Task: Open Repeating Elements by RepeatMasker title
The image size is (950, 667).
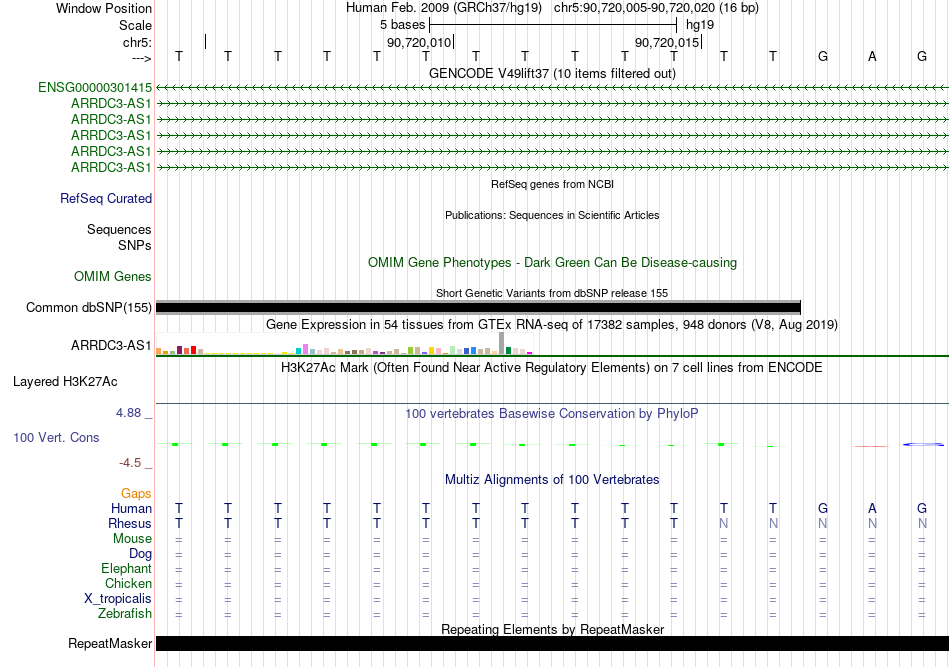Action: [x=552, y=629]
